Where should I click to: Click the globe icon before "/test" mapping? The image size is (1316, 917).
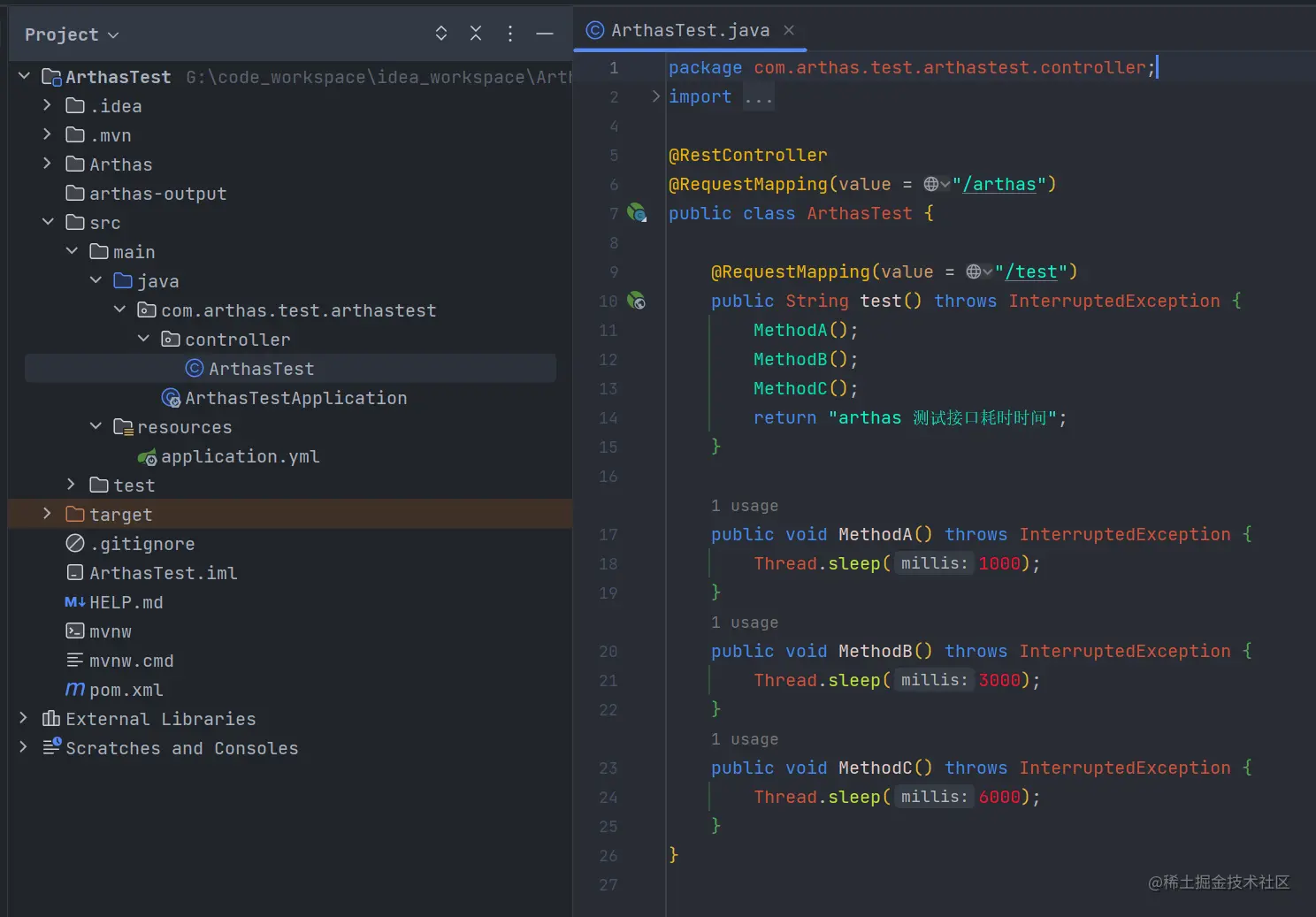tap(974, 271)
